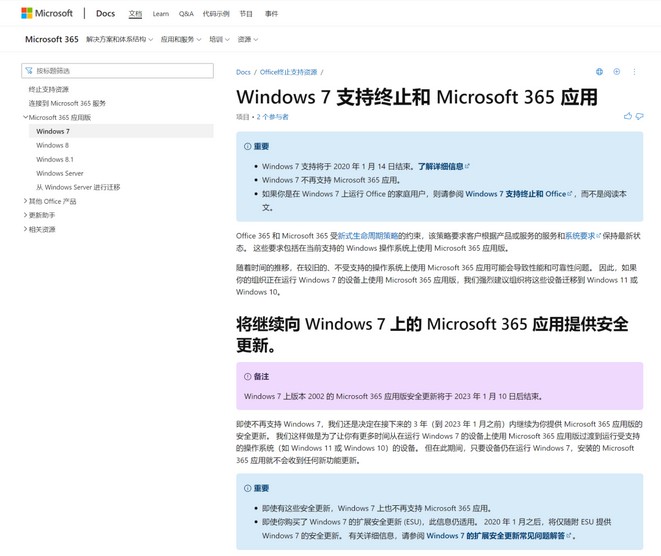Select Windows 7 in sidebar tree
Screen dimensions: 661x556
pyautogui.click(x=121, y=131)
